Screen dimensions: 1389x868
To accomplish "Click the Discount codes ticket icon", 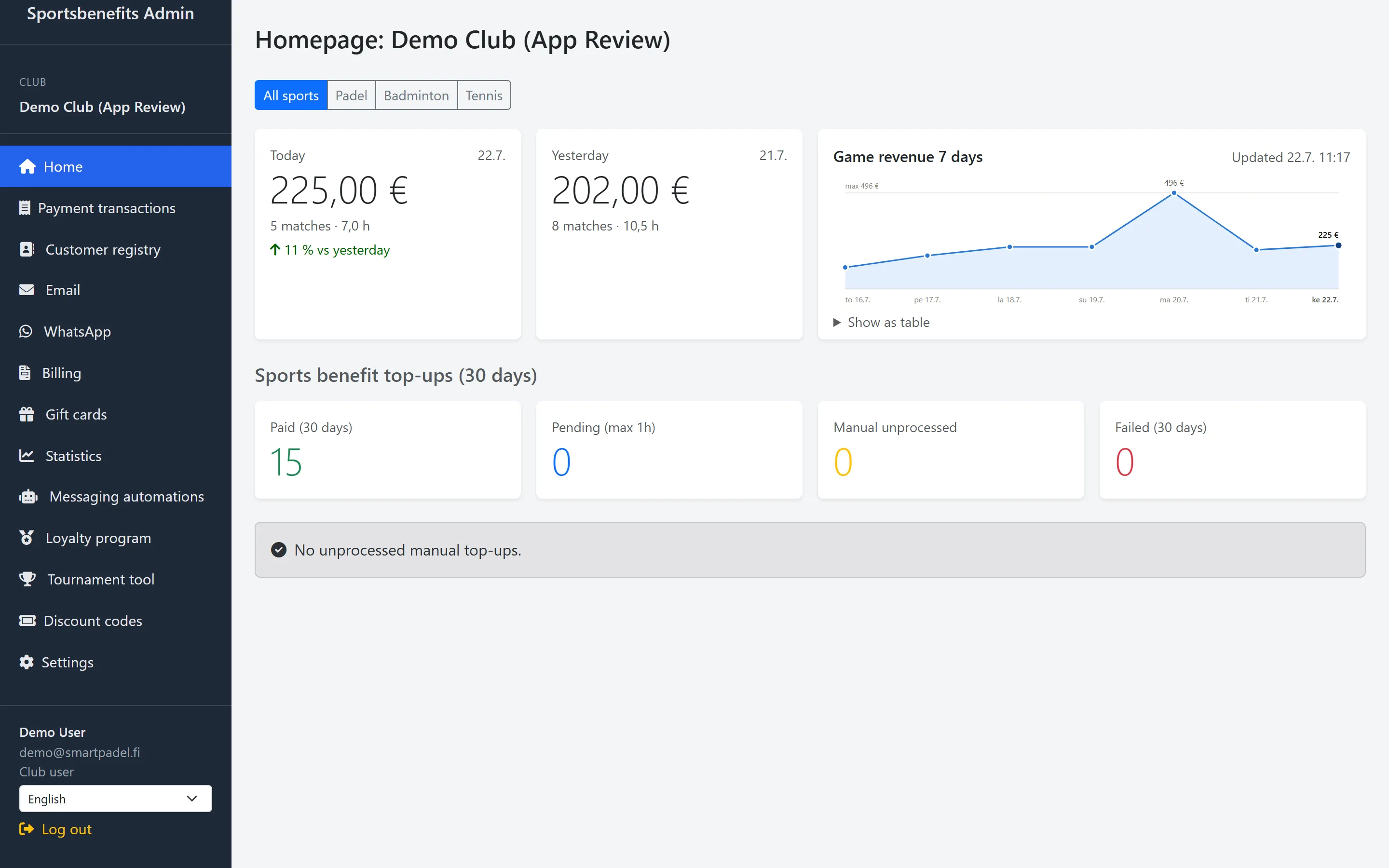I will pyautogui.click(x=27, y=621).
